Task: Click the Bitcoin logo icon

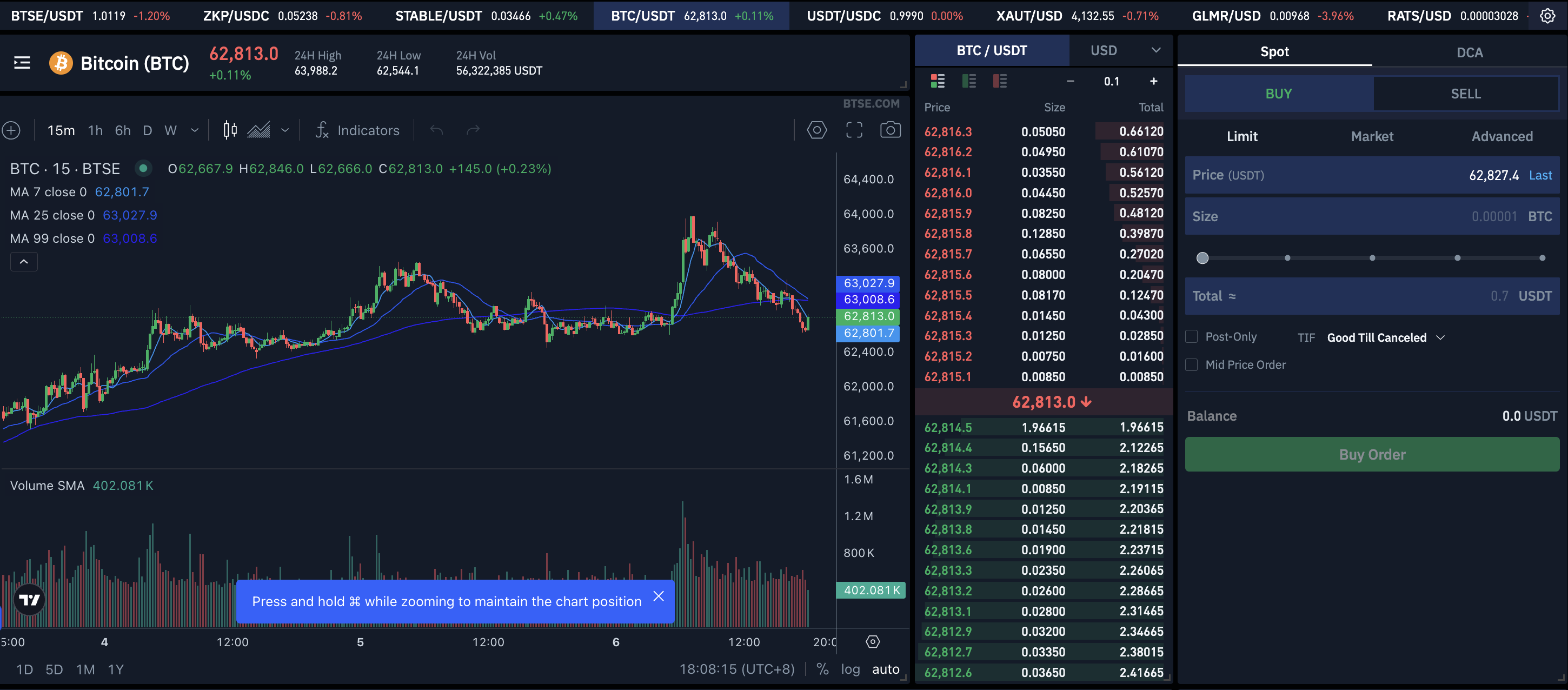Action: click(x=61, y=63)
